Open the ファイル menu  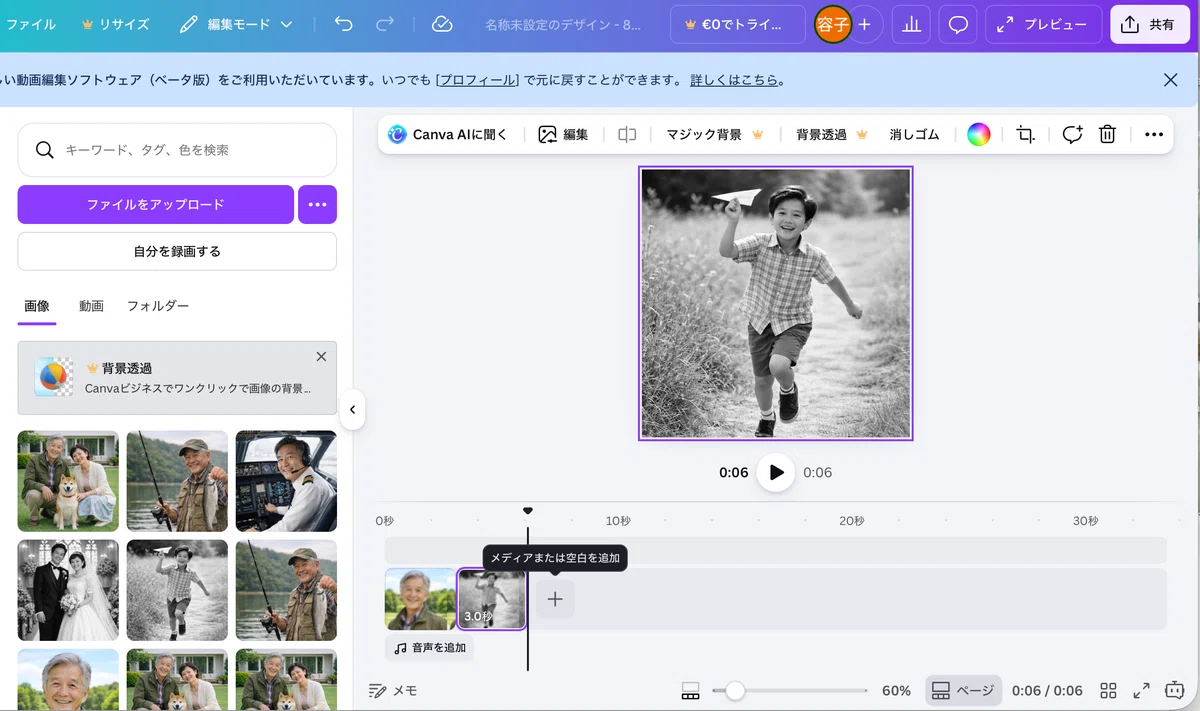[31, 24]
